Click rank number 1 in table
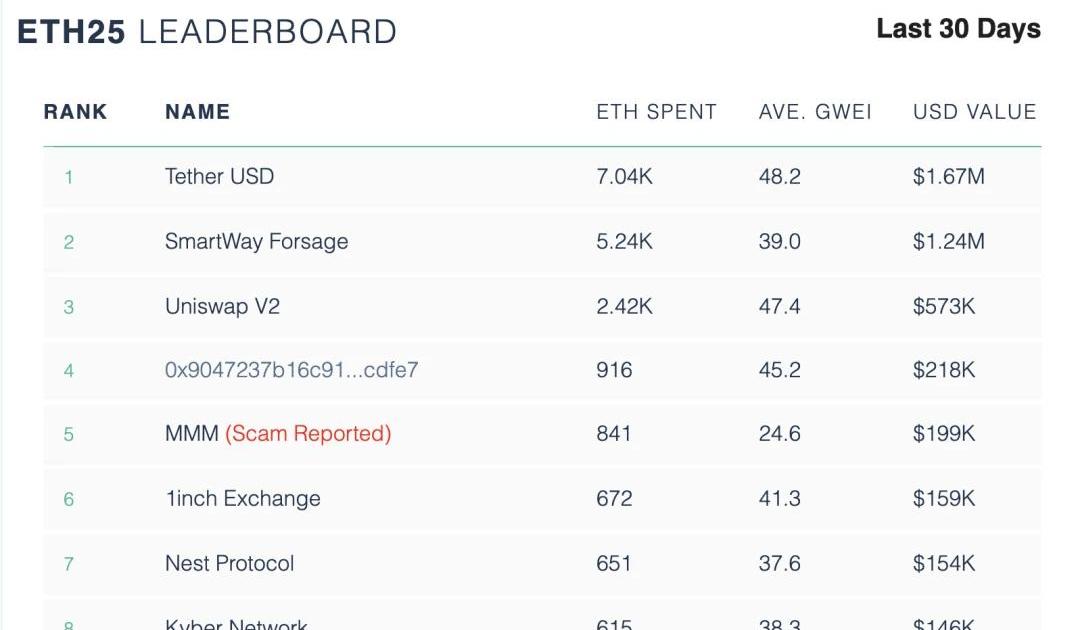1078x630 pixels. click(69, 178)
